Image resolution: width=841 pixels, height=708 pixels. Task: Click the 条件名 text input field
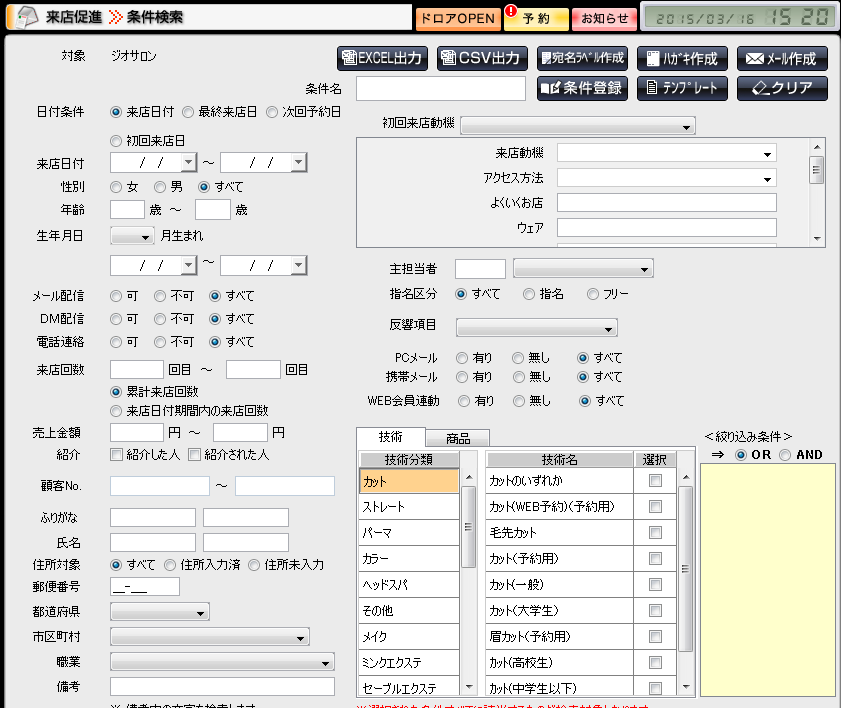440,89
